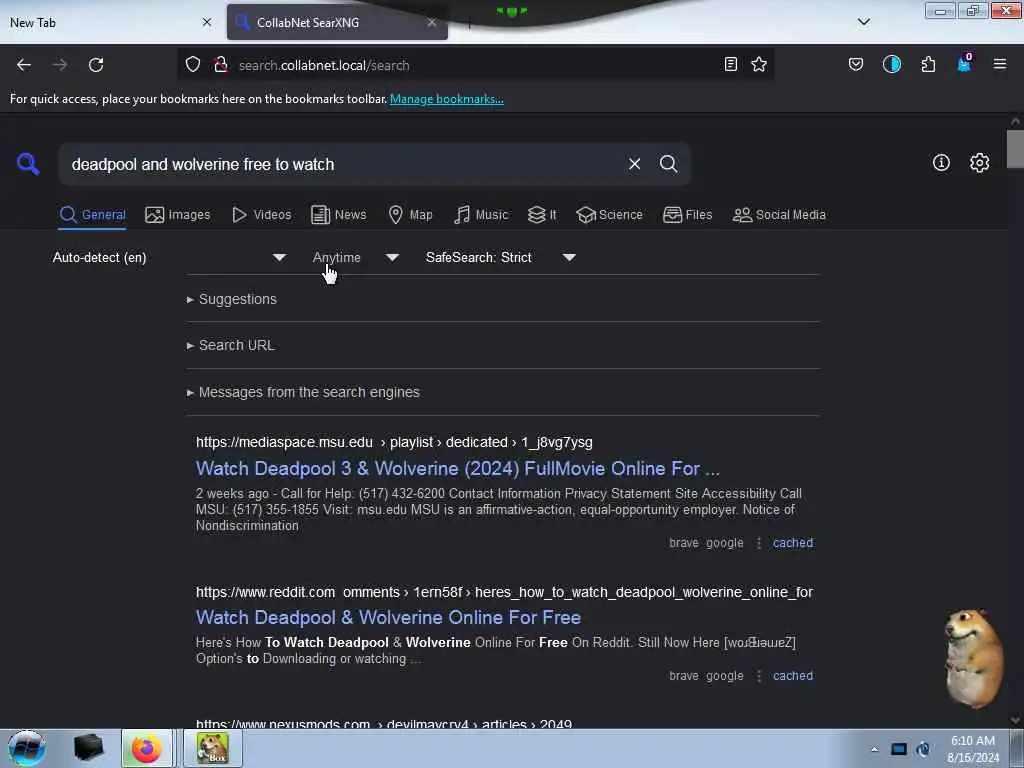Click the page vertical scrollbar thumb
The height and width of the screenshot is (768, 1024).
click(x=1015, y=149)
